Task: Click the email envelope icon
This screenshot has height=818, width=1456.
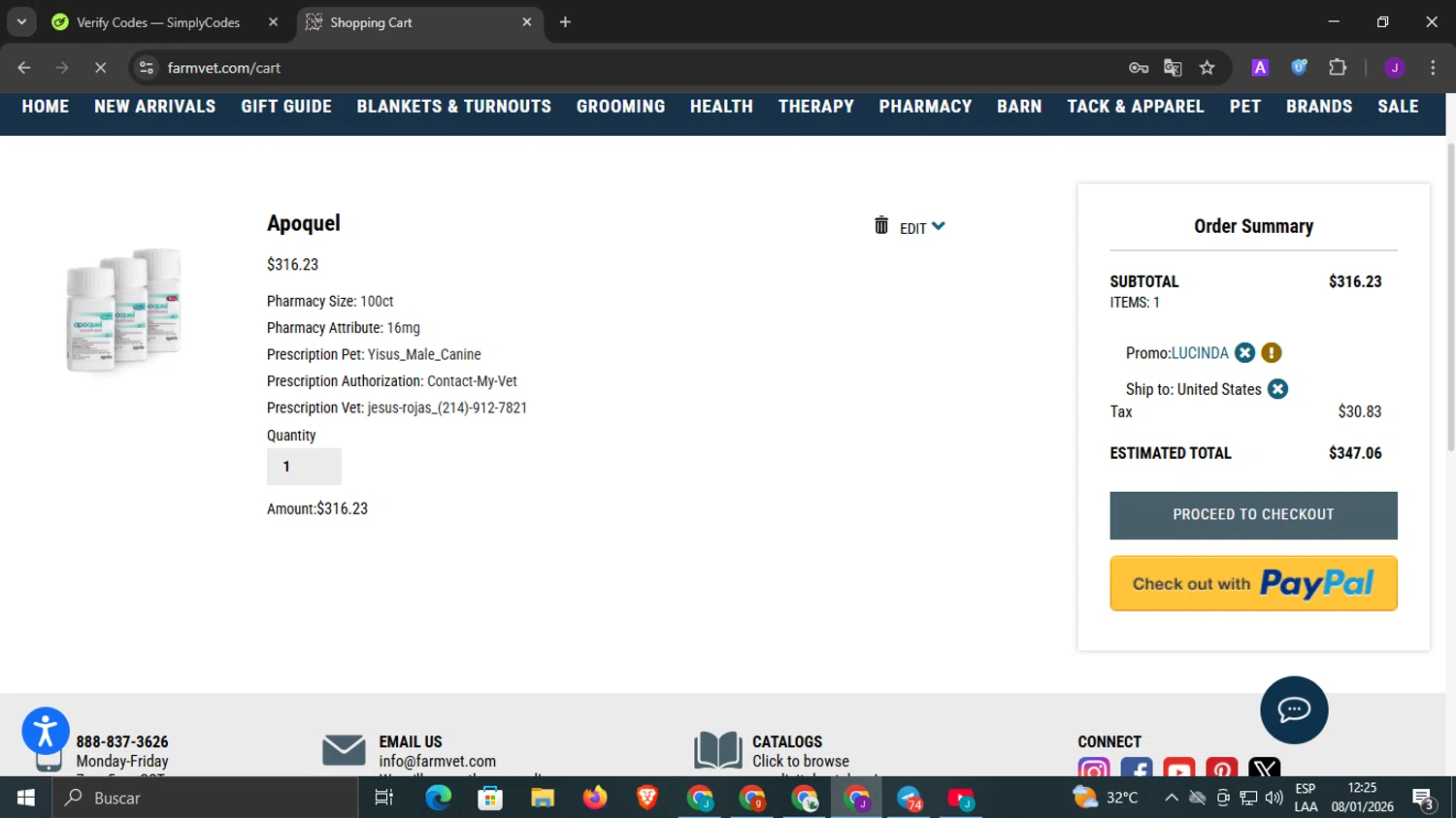Action: [344, 750]
